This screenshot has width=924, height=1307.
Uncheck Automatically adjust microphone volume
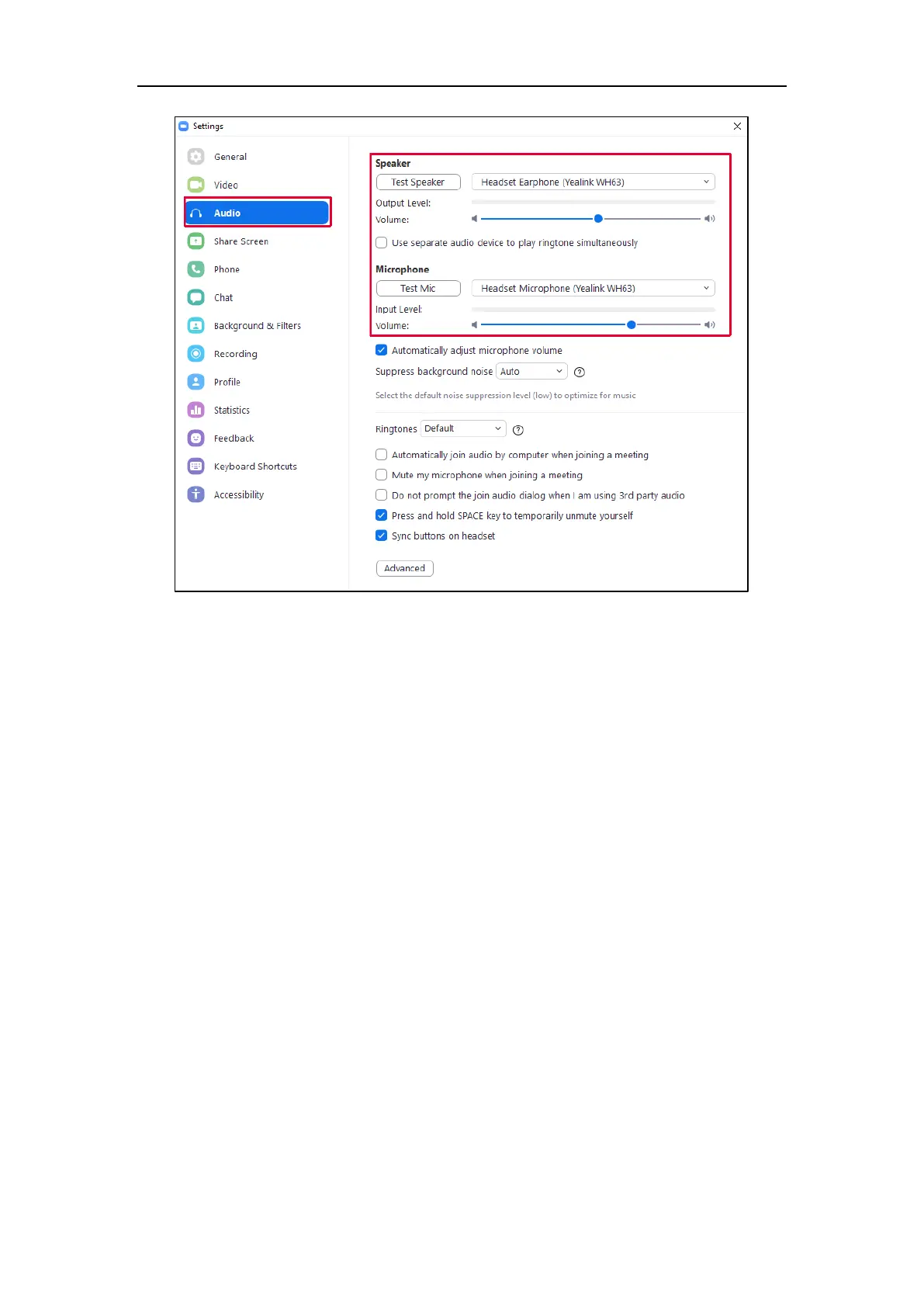[382, 350]
